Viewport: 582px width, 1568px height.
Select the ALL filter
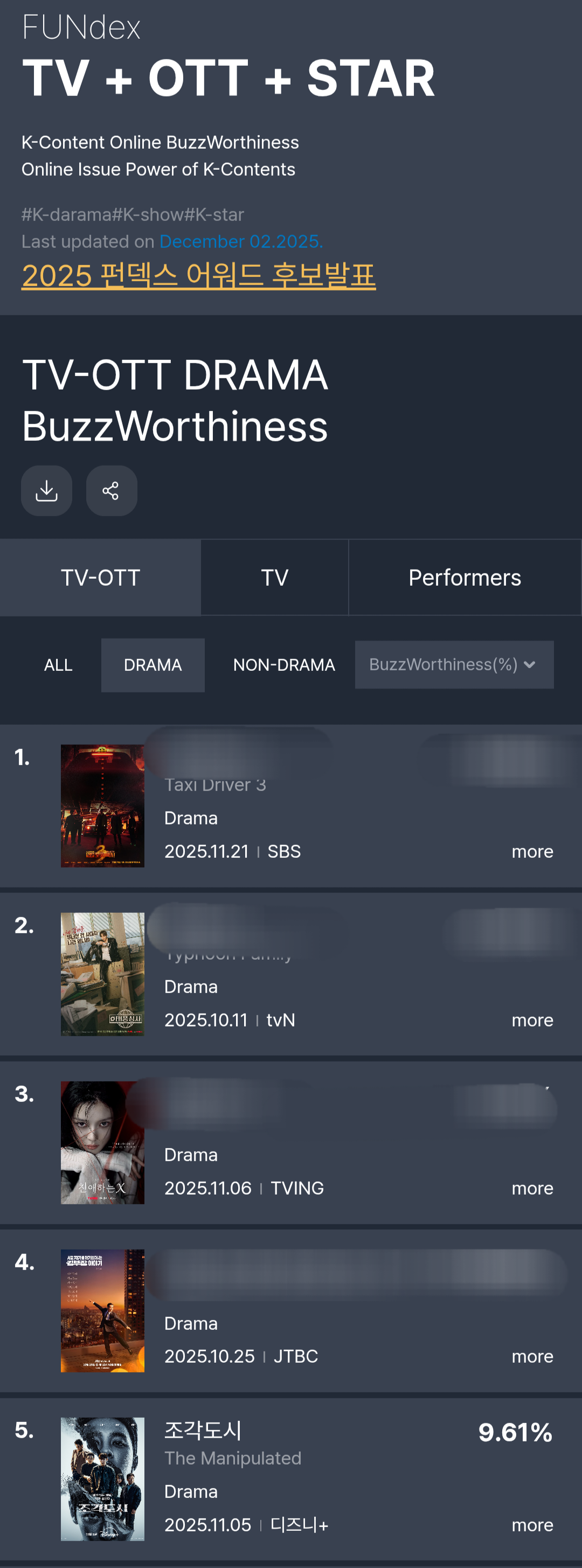click(x=58, y=665)
